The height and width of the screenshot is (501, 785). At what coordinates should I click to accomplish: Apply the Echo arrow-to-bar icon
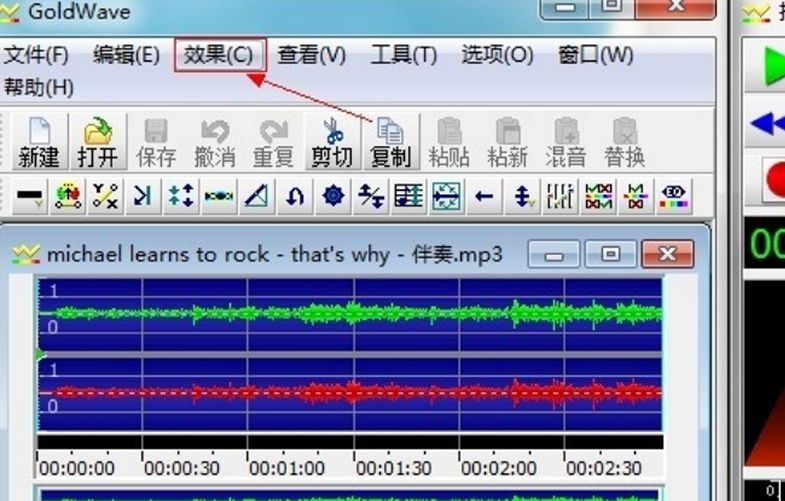(x=143, y=196)
